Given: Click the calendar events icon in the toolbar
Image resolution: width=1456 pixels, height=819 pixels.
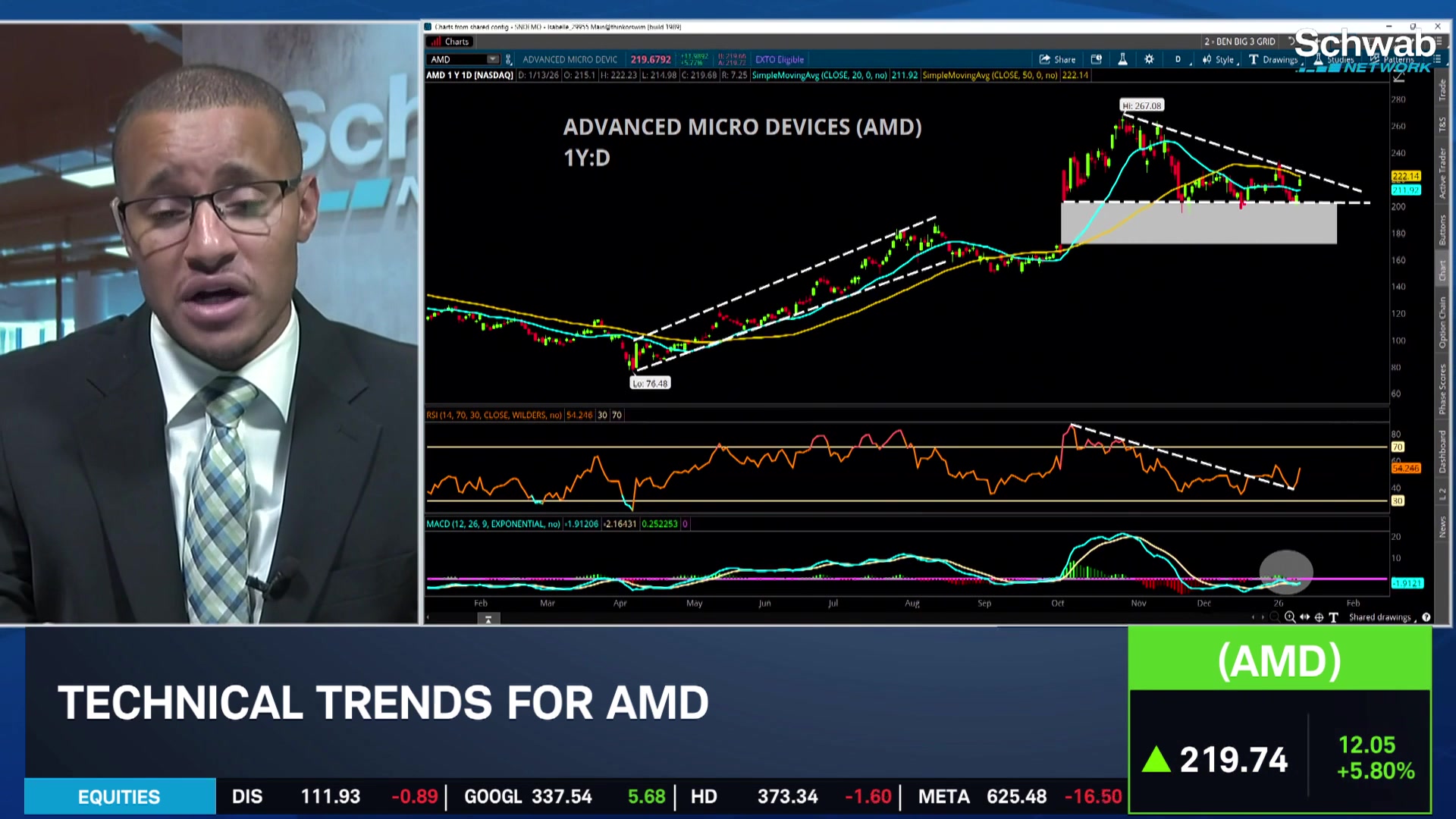Looking at the screenshot, I should pyautogui.click(x=1095, y=59).
